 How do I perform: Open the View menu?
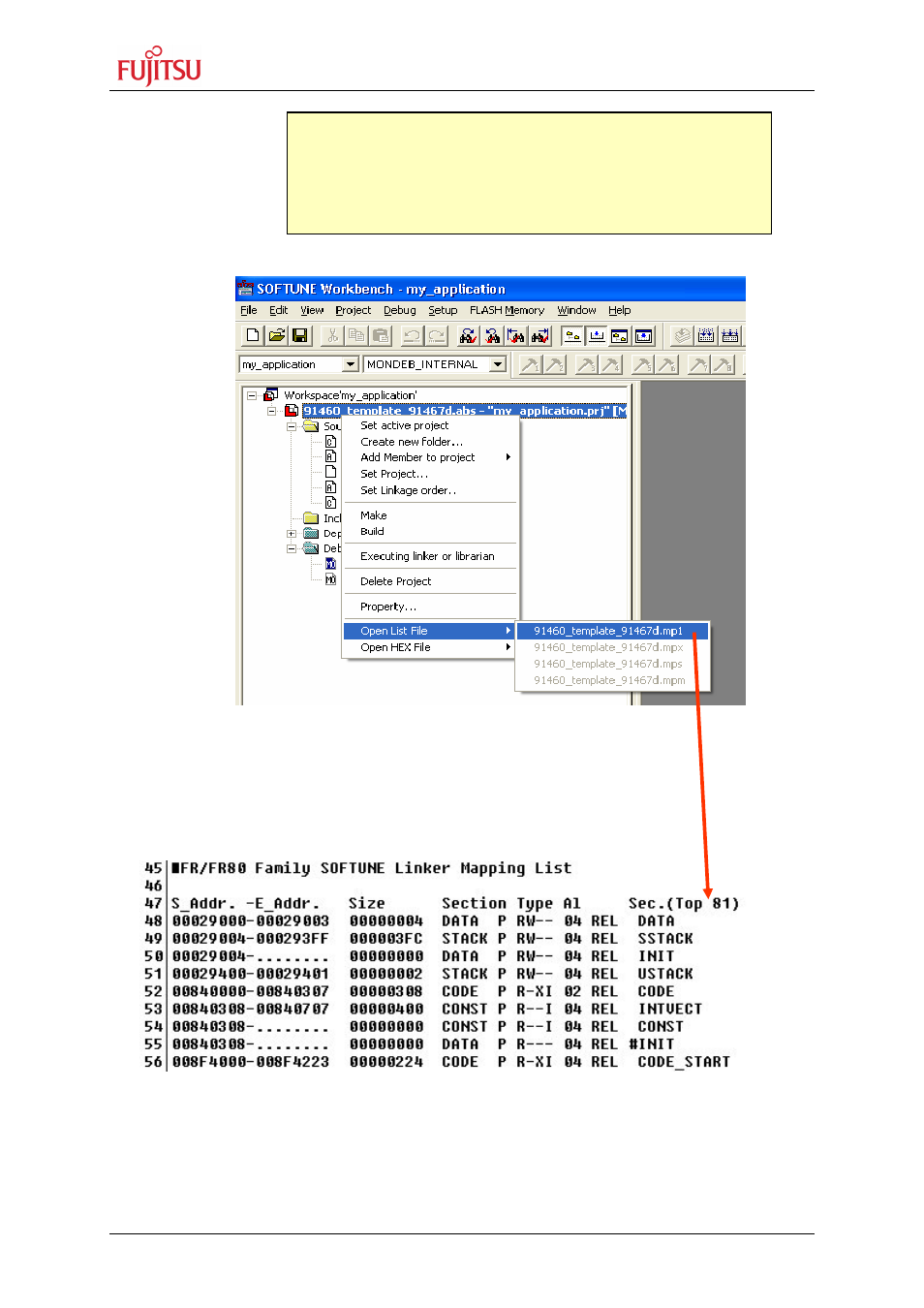click(x=312, y=310)
